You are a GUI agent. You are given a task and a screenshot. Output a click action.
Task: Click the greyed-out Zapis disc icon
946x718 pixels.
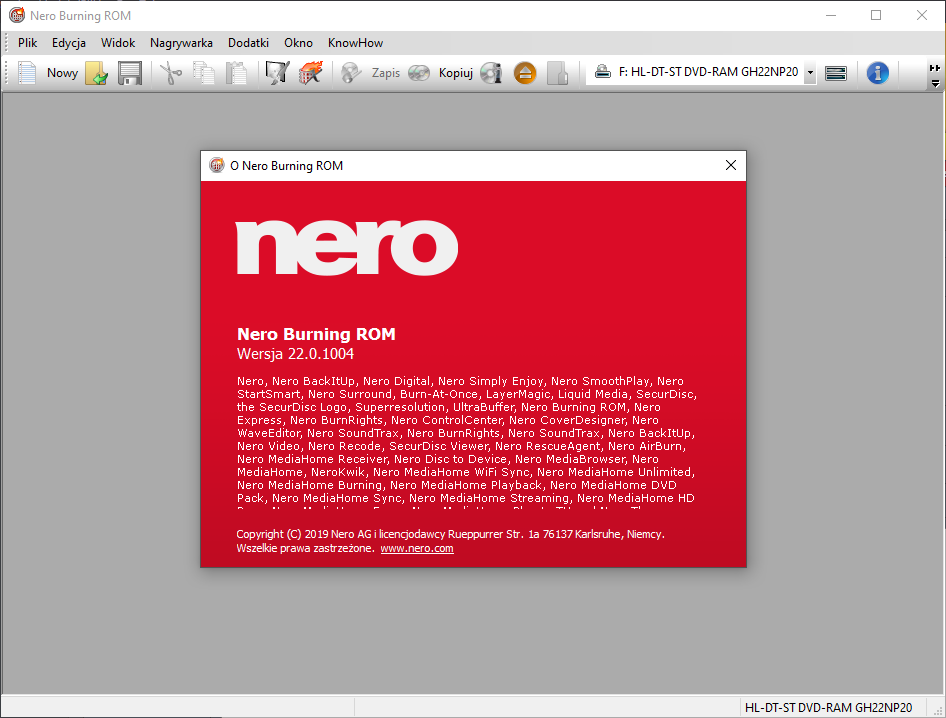point(351,73)
